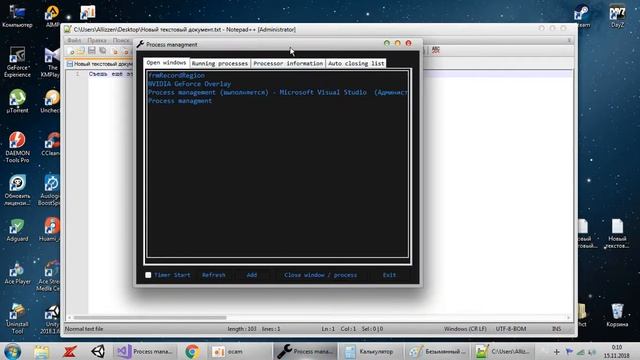Open the Правка menu in Notepad++

97,40
